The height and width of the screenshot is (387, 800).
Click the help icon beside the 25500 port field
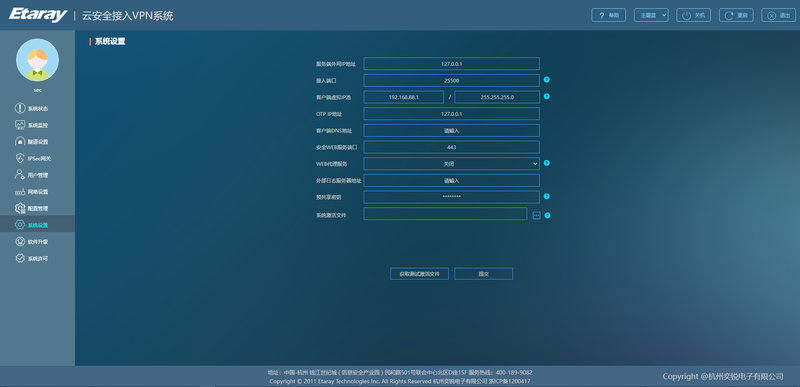tap(546, 80)
